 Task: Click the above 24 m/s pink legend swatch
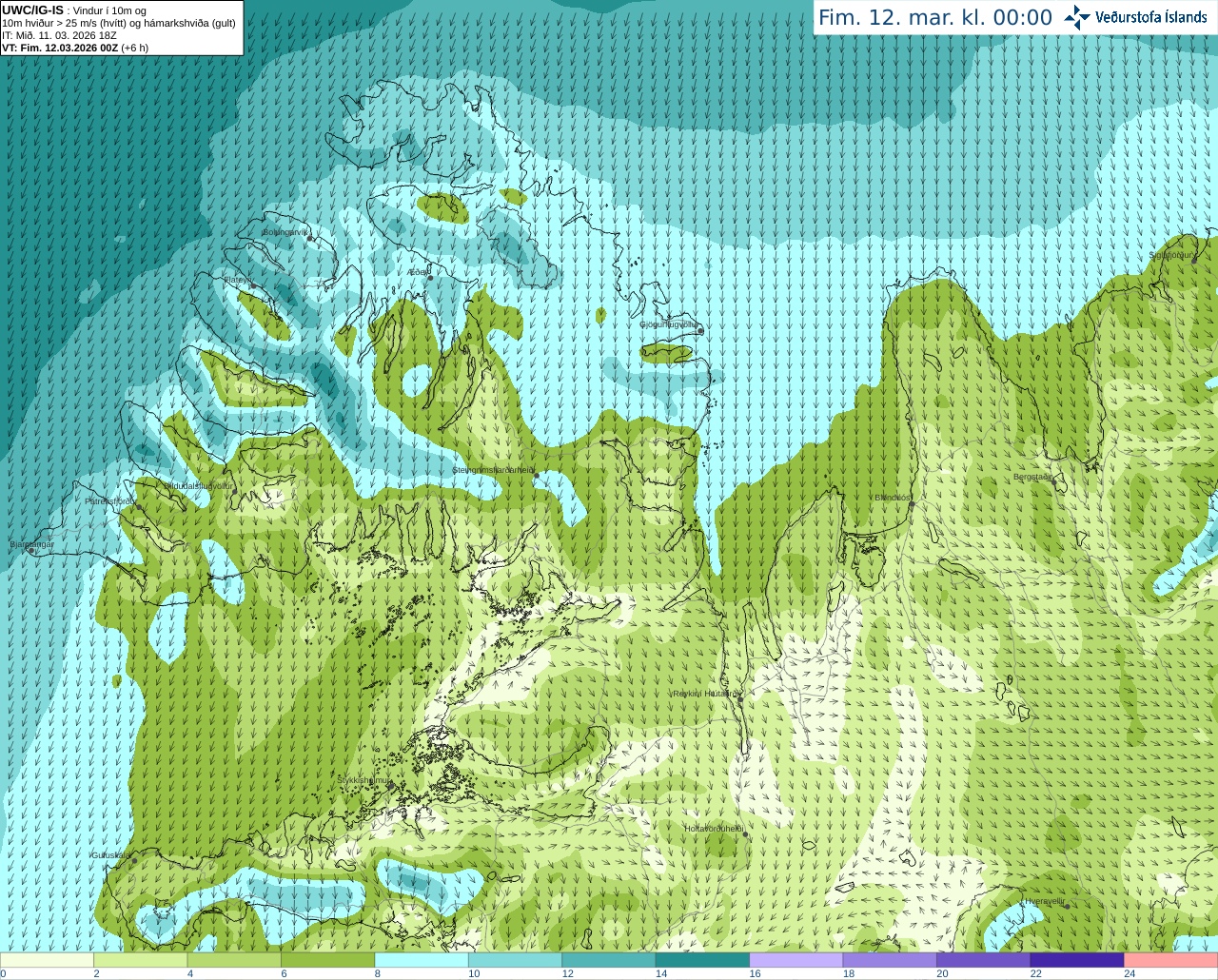1171,960
